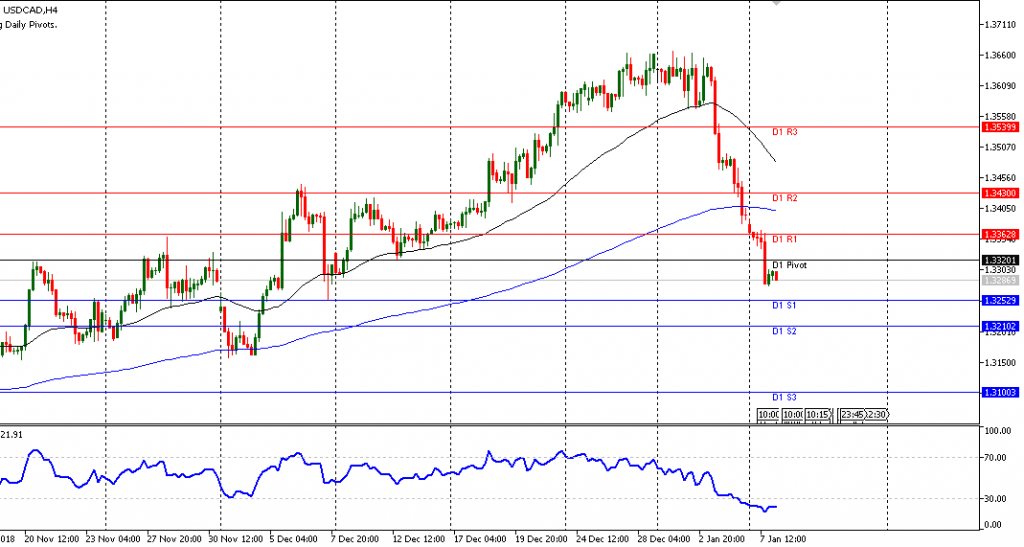
Task: Select the D1 S1 support line label
Action: (784, 304)
